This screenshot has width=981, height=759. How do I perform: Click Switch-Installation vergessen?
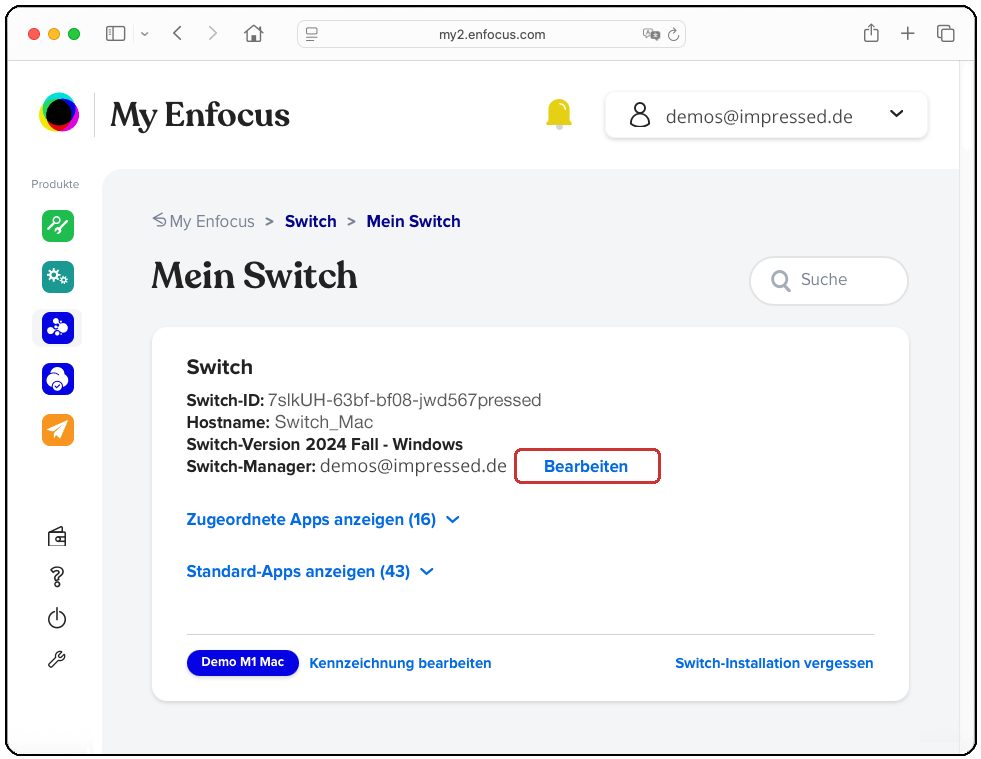tap(774, 663)
